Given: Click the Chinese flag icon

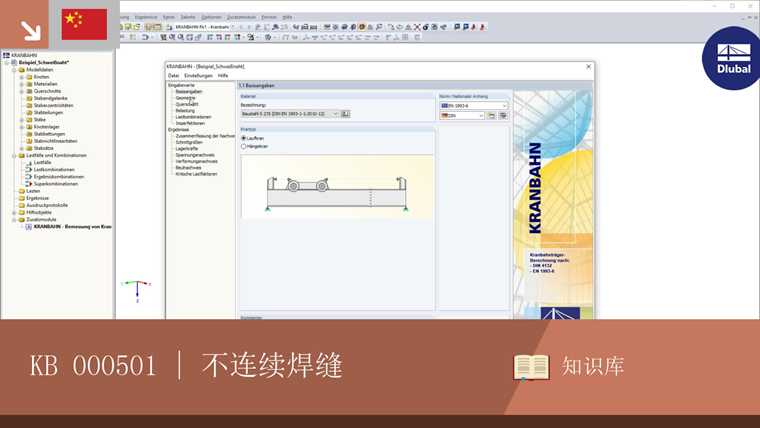Looking at the screenshot, I should pyautogui.click(x=84, y=24).
